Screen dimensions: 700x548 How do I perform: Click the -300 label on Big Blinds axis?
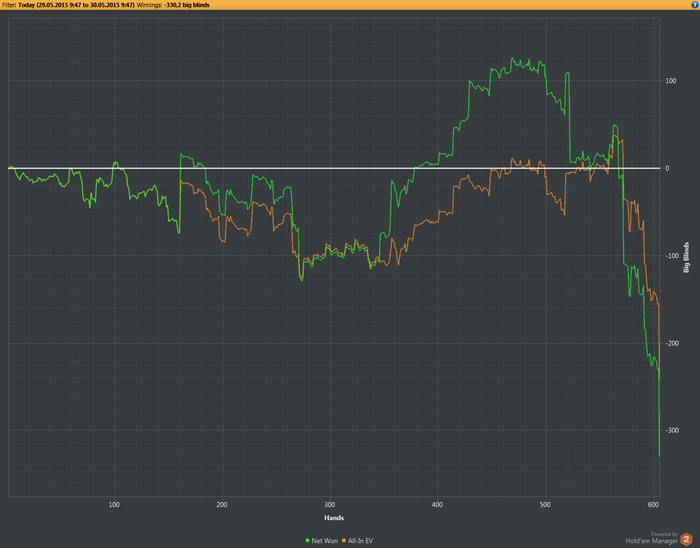(x=672, y=430)
